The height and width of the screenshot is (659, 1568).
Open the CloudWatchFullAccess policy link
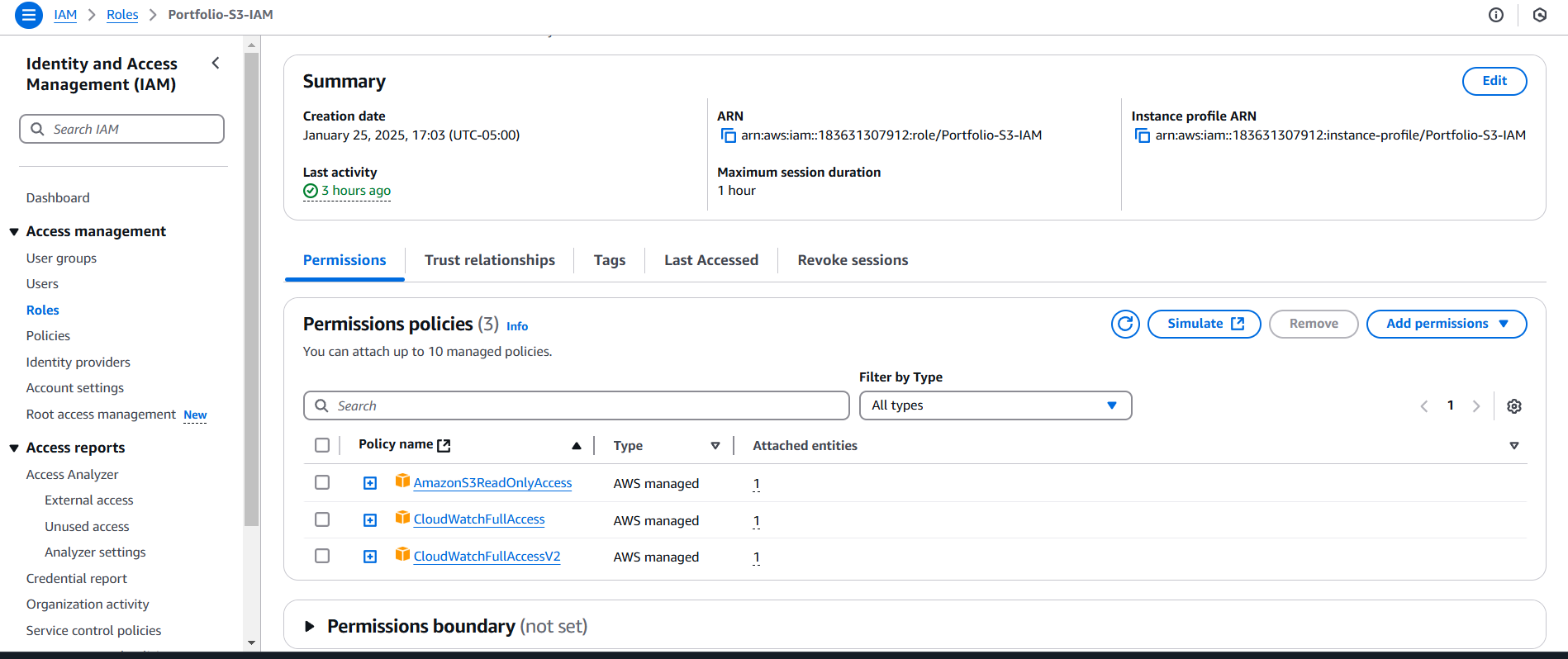479,519
